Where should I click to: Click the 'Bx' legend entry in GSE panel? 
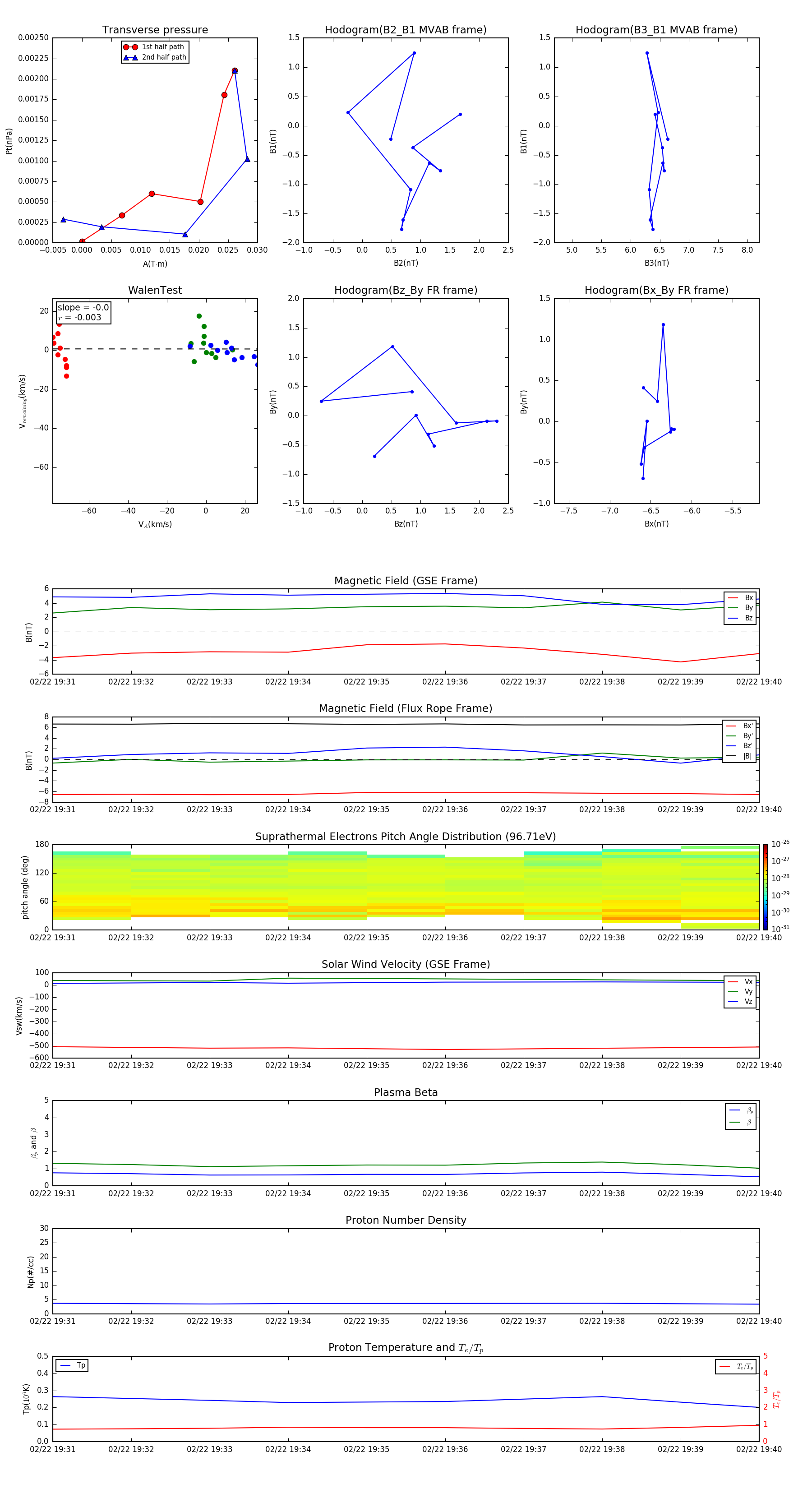[x=740, y=598]
